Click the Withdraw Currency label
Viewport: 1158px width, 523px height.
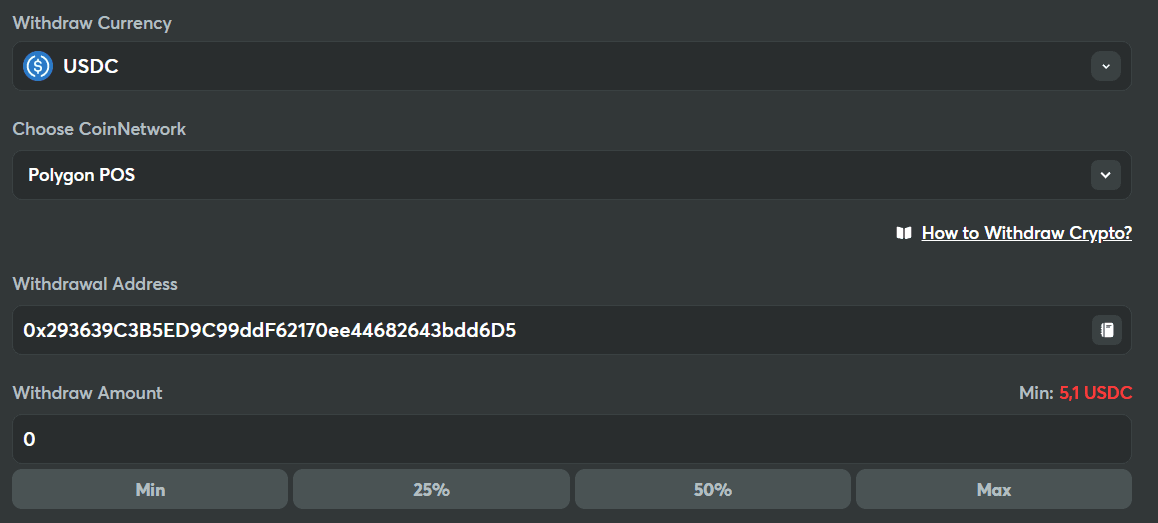(x=92, y=23)
